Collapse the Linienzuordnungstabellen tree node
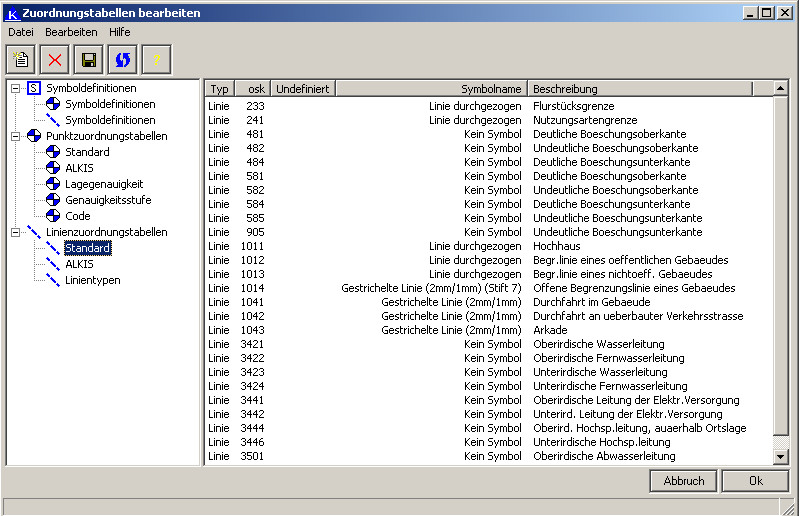The image size is (799, 516). click(16, 232)
